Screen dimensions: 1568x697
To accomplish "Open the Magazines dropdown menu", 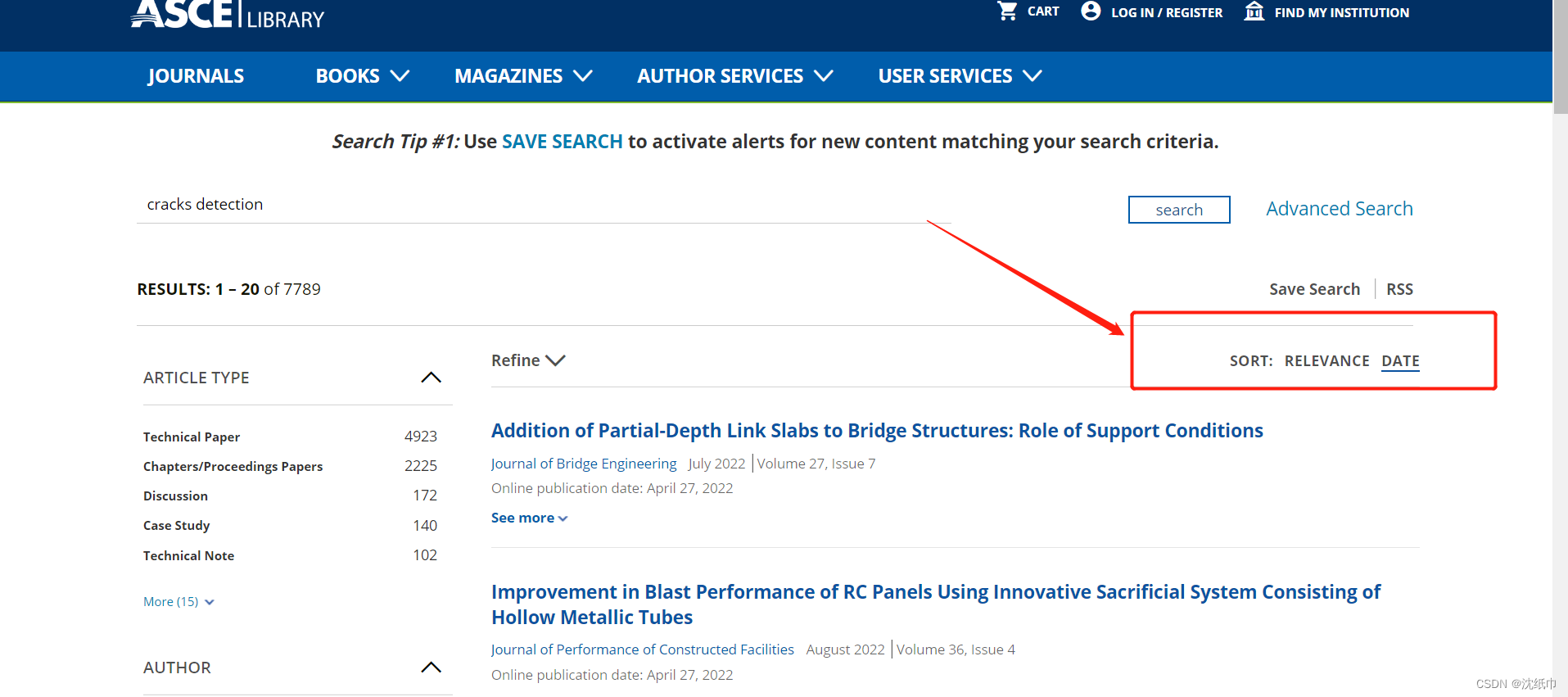I will [x=523, y=76].
